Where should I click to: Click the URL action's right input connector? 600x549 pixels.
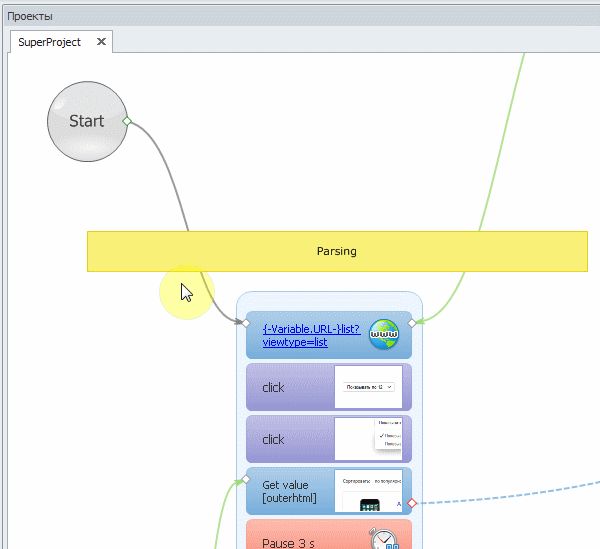click(x=412, y=323)
